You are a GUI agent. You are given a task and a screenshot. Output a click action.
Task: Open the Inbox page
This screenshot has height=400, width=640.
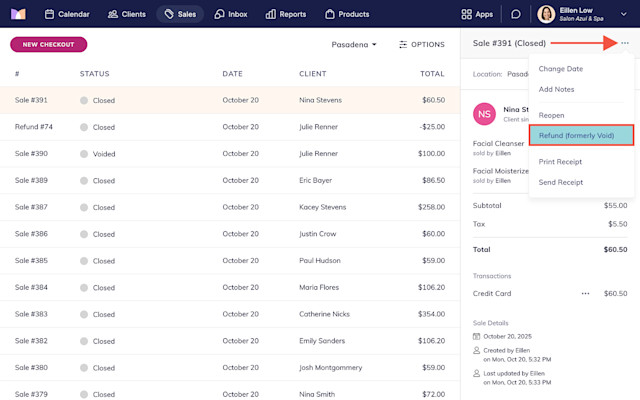point(231,14)
